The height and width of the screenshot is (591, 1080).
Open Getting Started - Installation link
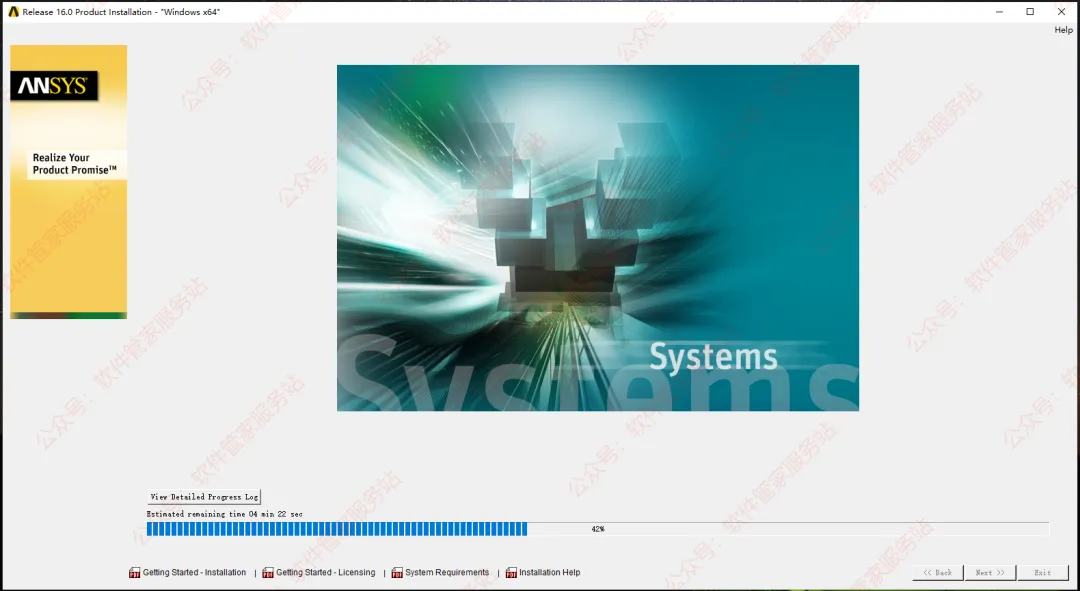[x=194, y=572]
